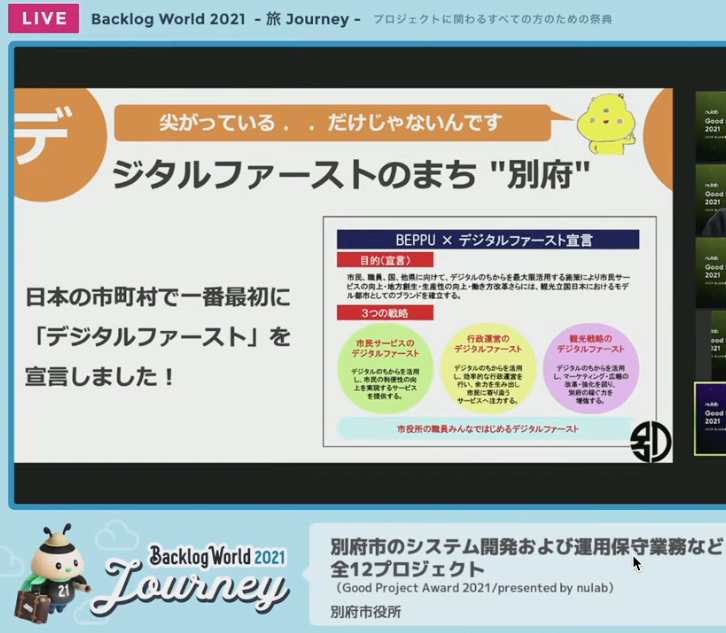Click the line 日本の市町村で一番最初に

click(x=157, y=297)
